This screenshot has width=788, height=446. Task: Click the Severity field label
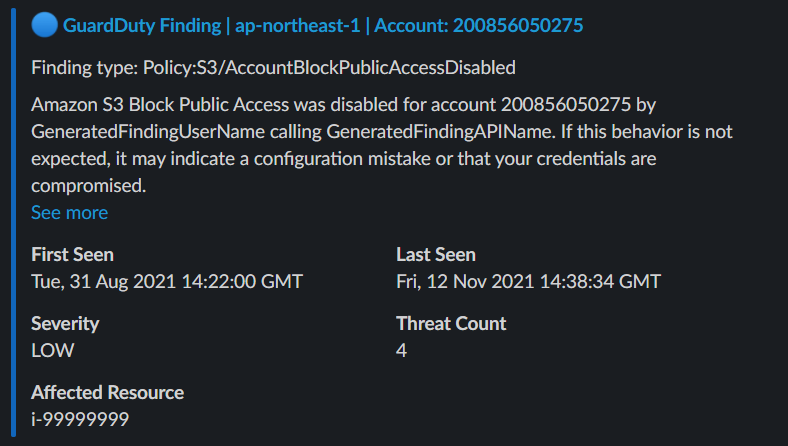click(x=65, y=323)
